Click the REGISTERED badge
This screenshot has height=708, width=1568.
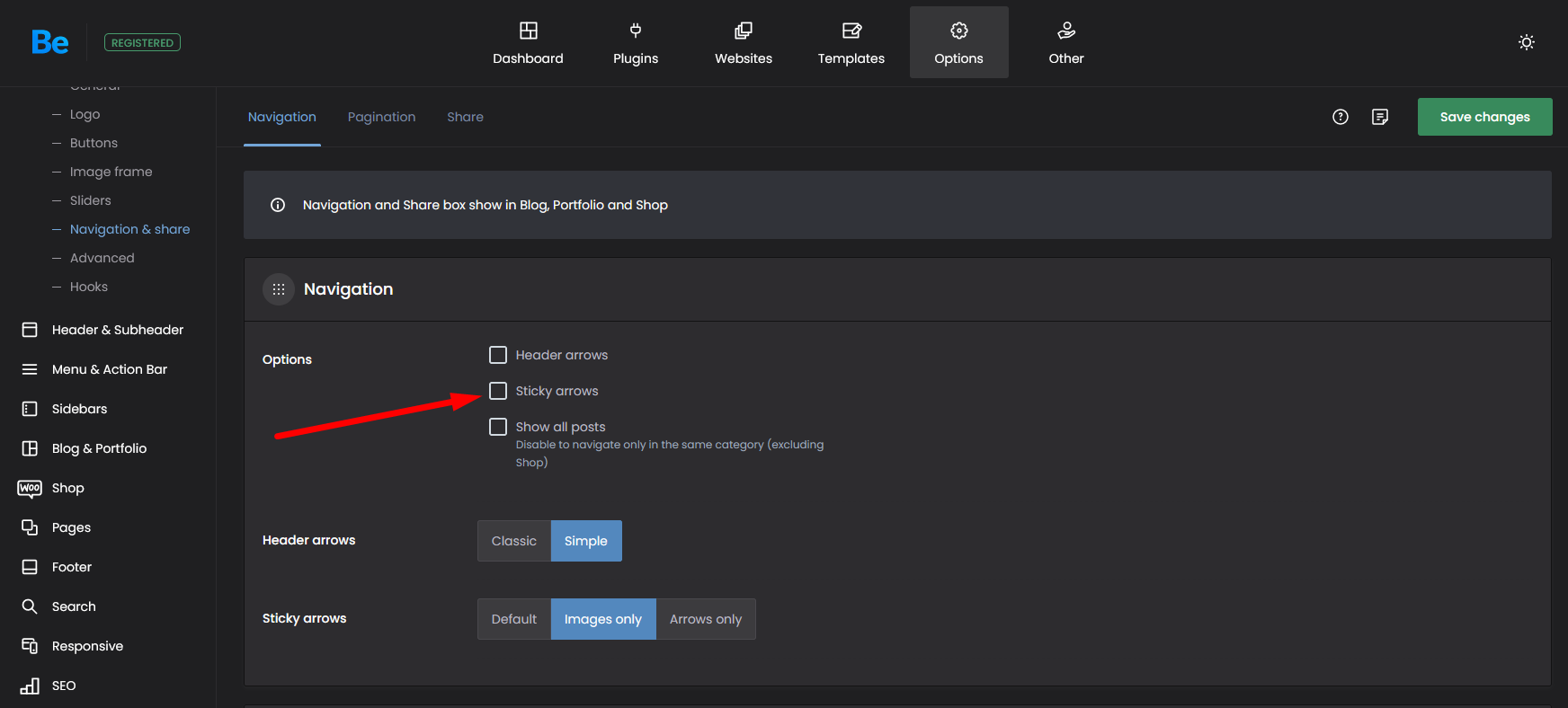(143, 42)
